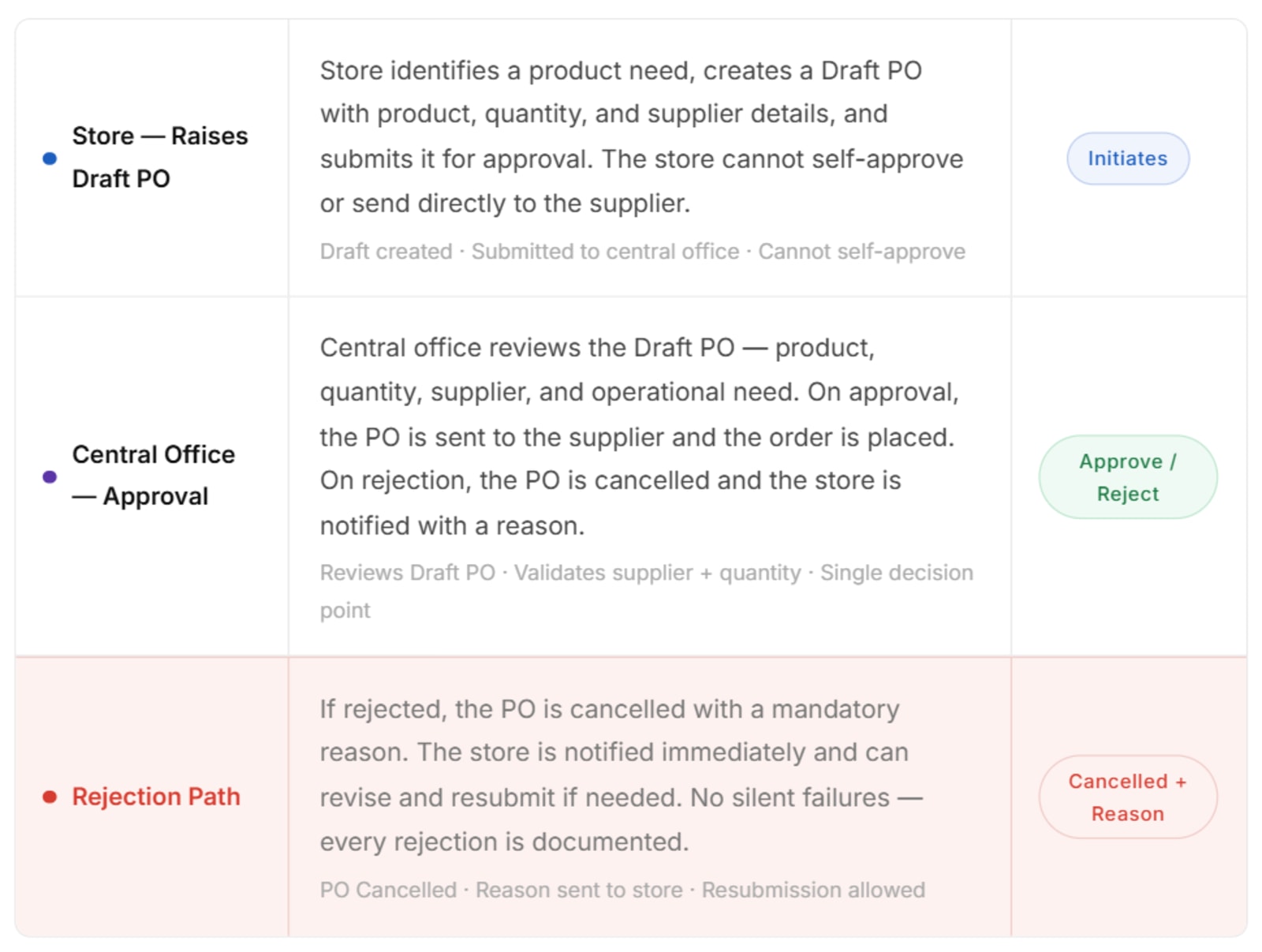Click the Initiates badge

point(1127,159)
